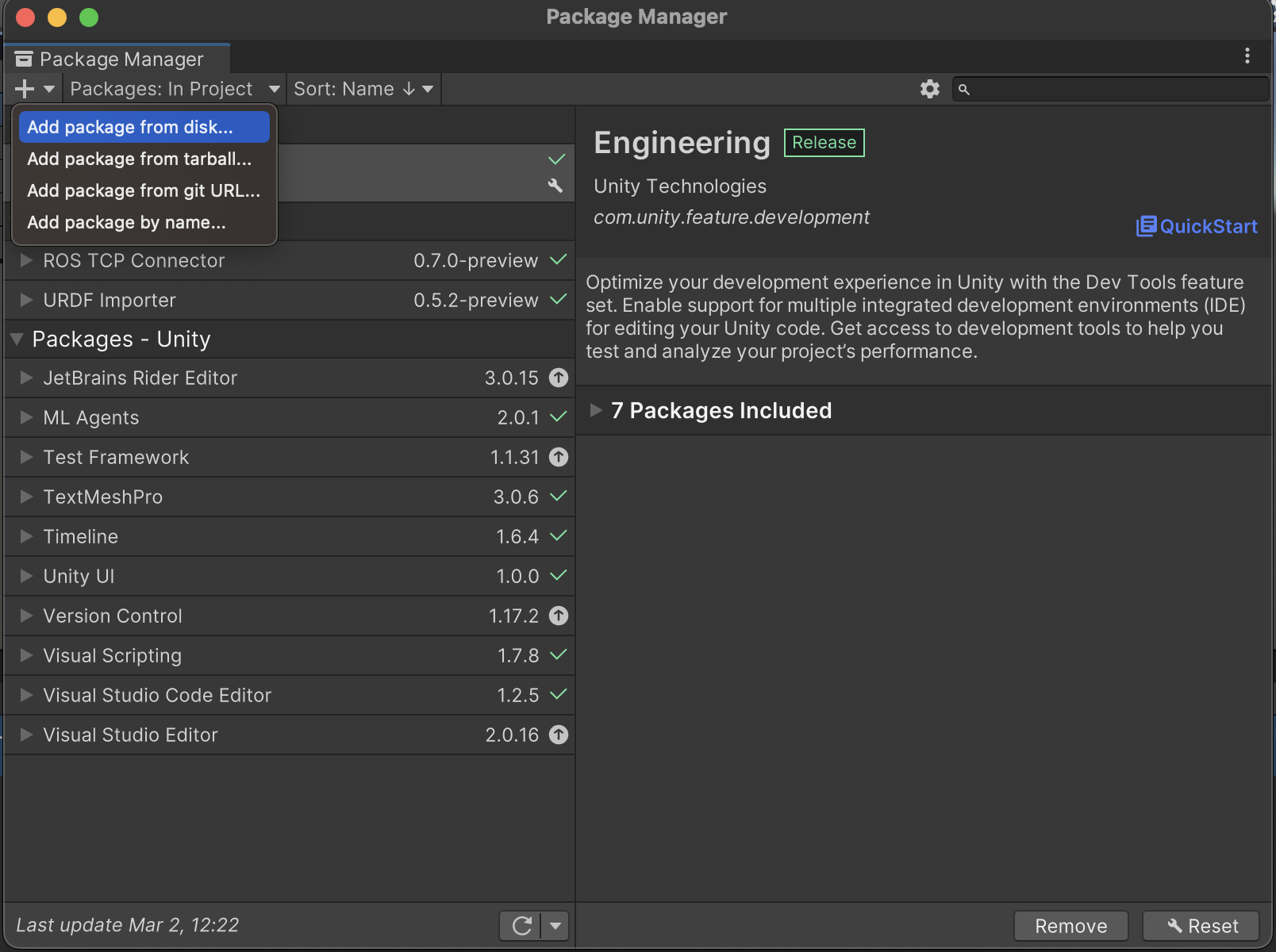The width and height of the screenshot is (1276, 952).
Task: Click the QuickStart document icon
Action: [x=1146, y=226]
